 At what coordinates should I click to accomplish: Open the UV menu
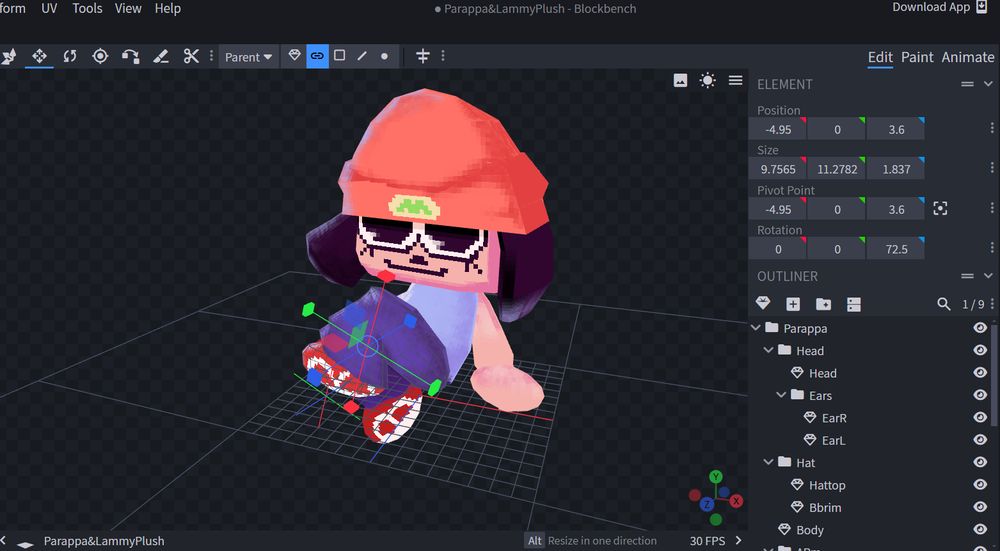pos(49,8)
